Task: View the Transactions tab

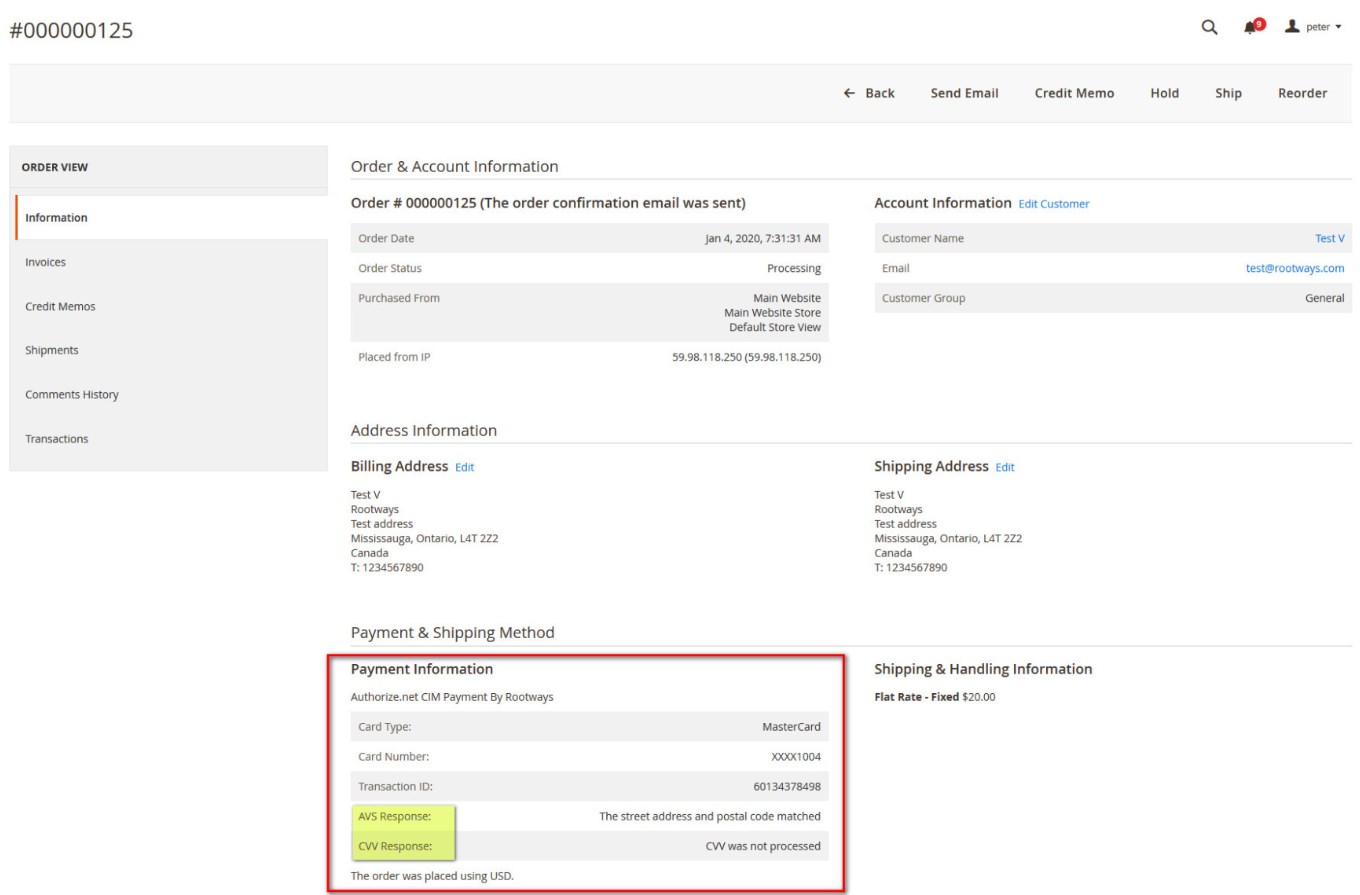Action: (56, 439)
